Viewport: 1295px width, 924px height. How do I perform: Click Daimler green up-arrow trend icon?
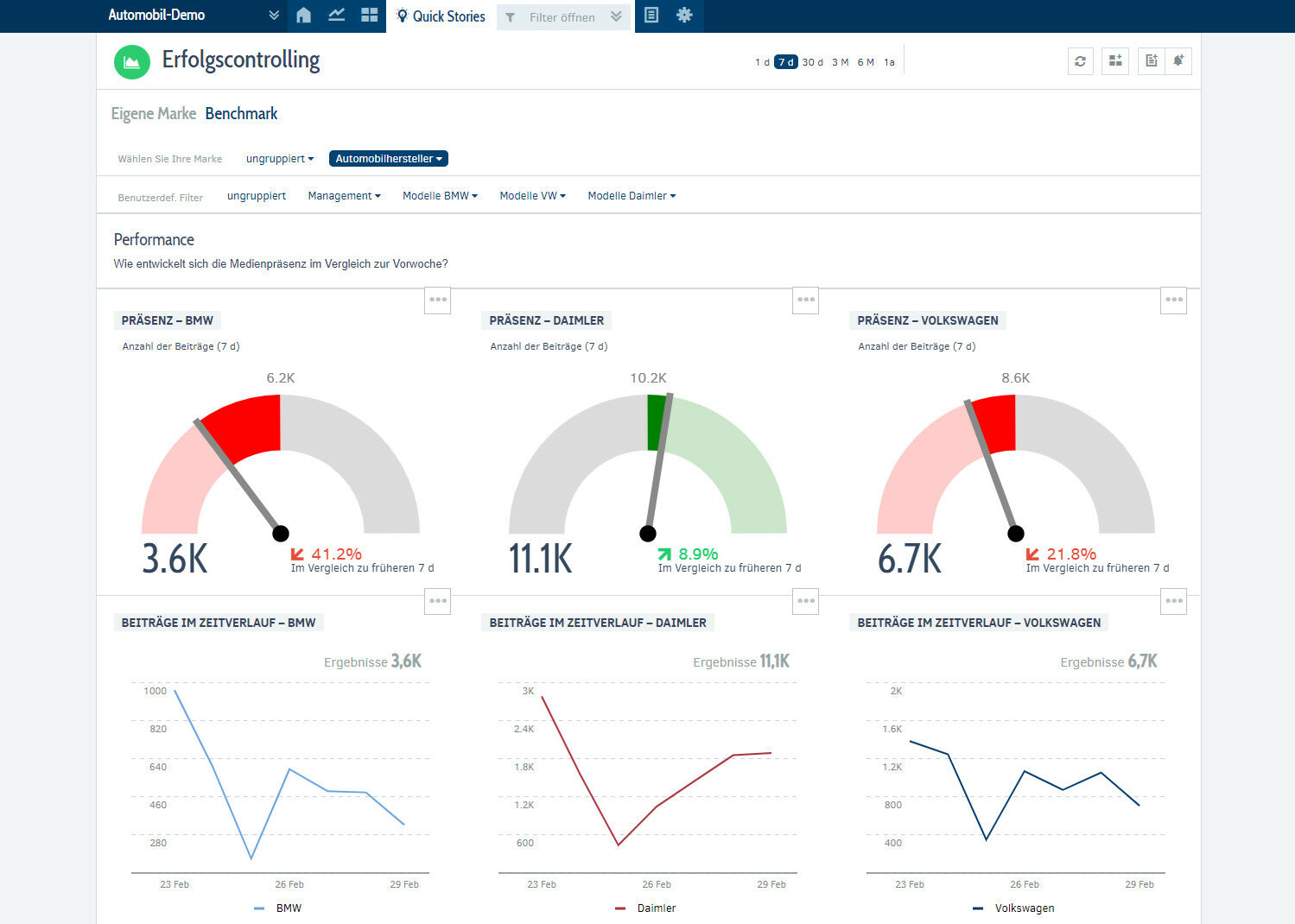[664, 554]
